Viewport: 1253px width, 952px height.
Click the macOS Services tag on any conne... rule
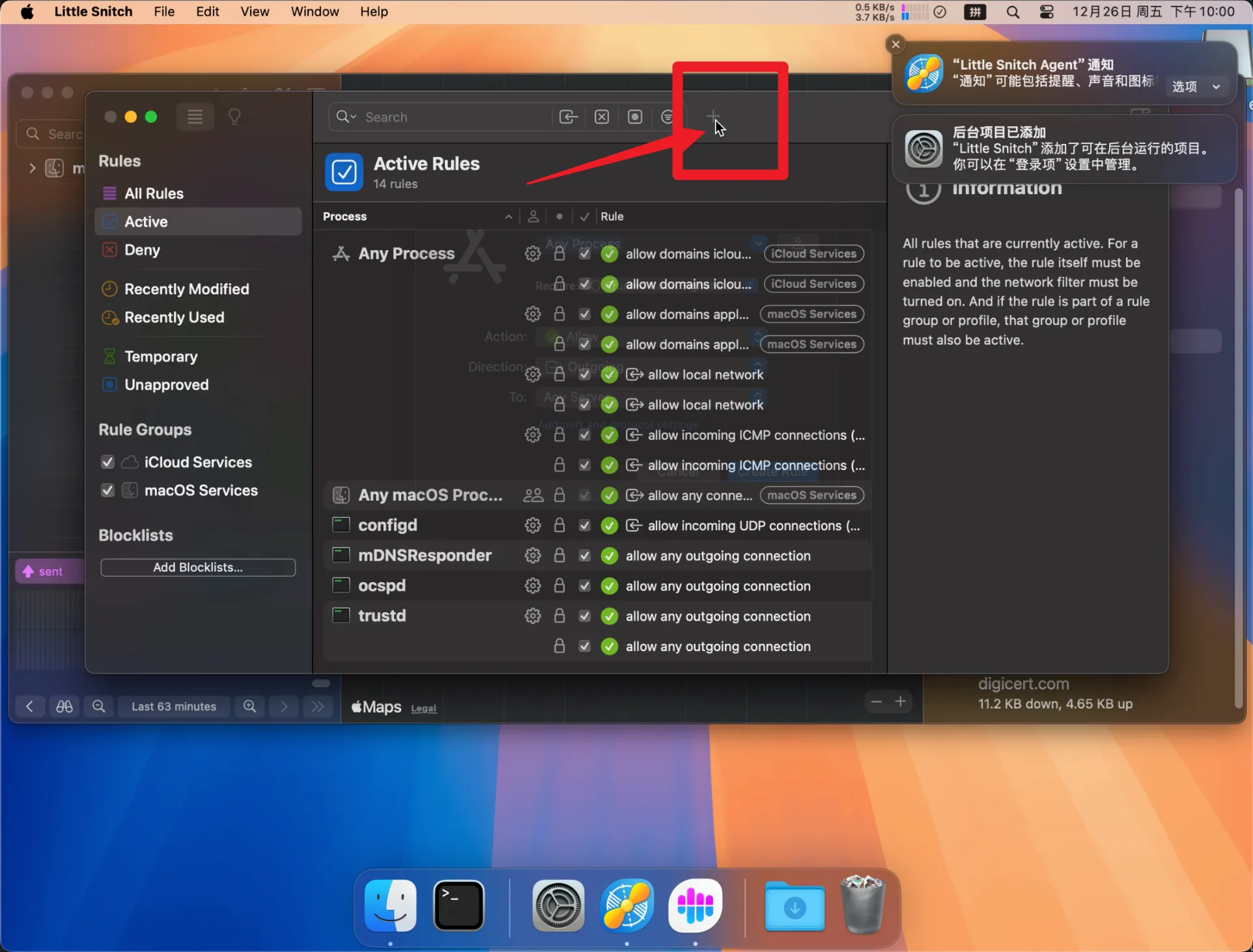click(x=811, y=496)
